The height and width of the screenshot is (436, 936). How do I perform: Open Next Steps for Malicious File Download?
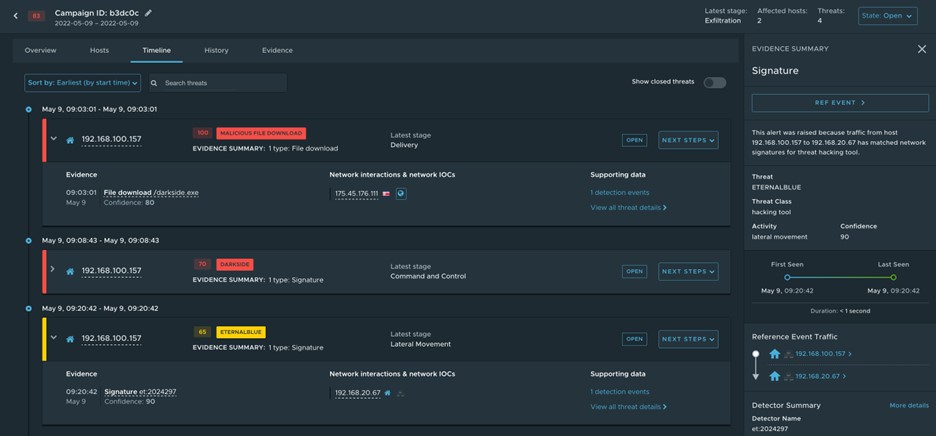(688, 140)
